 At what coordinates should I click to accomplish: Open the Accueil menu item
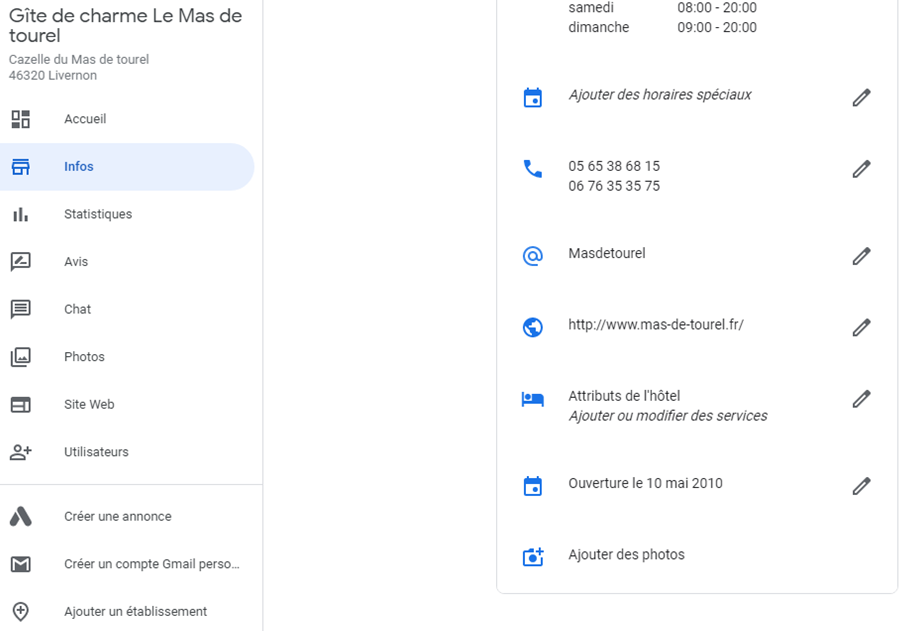click(127, 119)
